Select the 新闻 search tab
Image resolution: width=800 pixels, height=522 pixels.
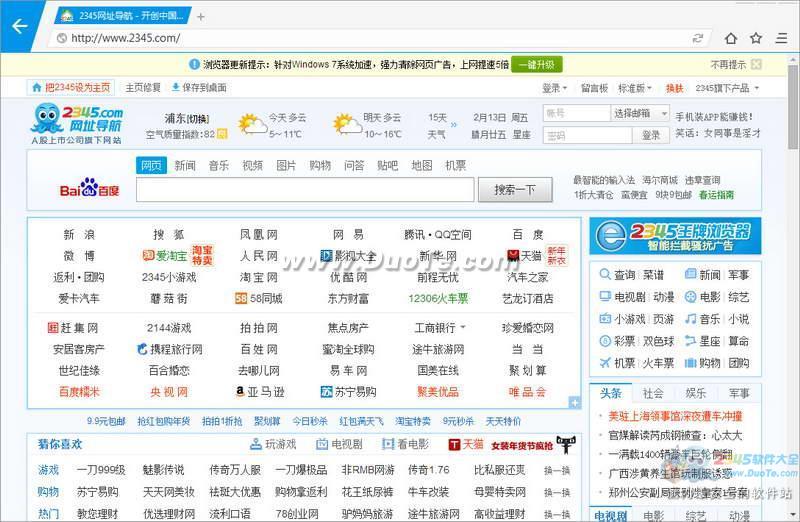coord(185,165)
